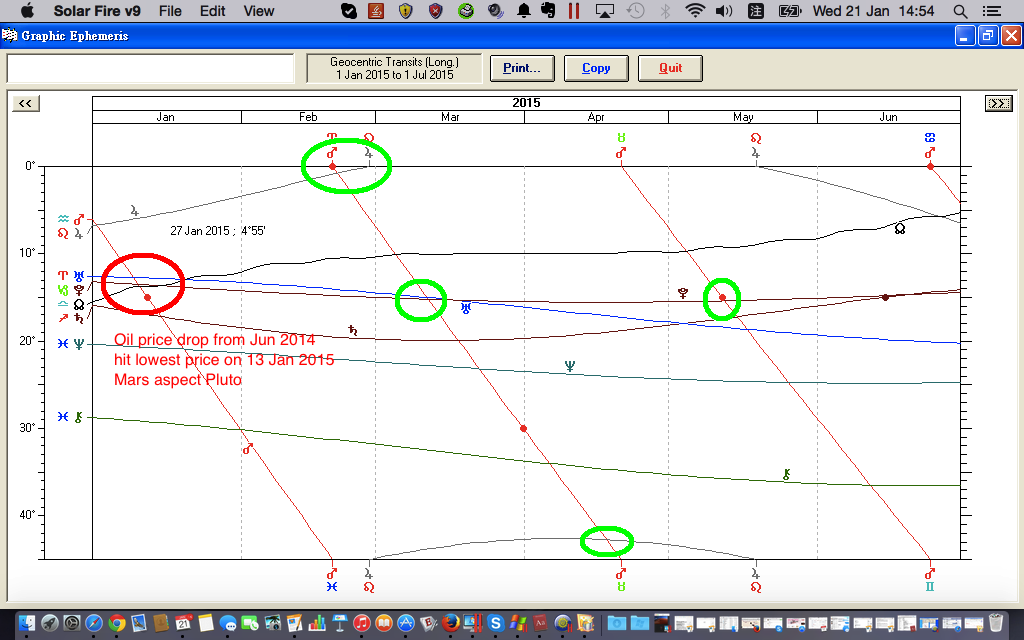The height and width of the screenshot is (640, 1024).
Task: Open the Edit menu
Action: click(x=212, y=10)
